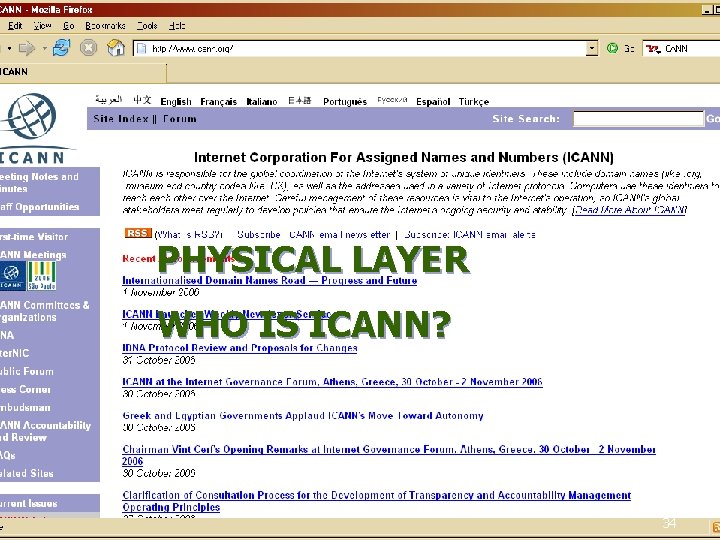Open ICANN Meetings sidebar link

click(33, 254)
